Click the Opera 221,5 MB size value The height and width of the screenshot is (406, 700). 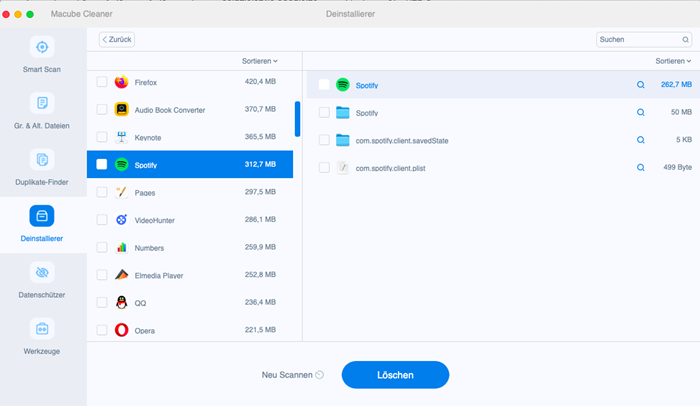pos(260,330)
